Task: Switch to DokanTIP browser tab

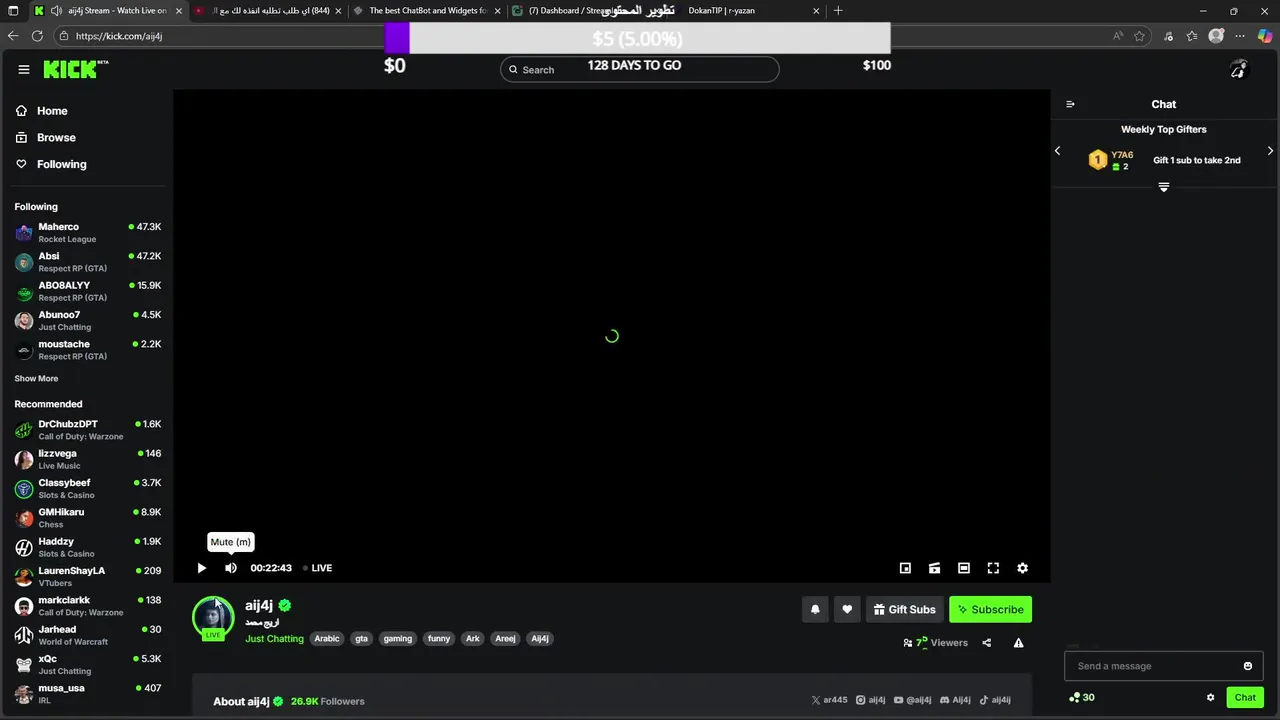Action: coord(750,11)
